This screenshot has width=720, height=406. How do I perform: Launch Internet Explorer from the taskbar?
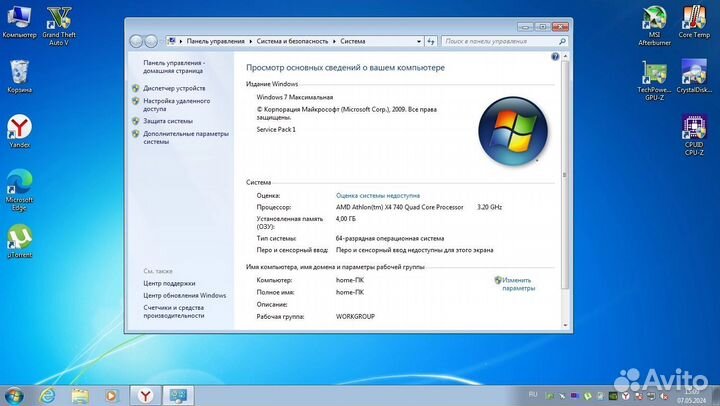(47, 395)
